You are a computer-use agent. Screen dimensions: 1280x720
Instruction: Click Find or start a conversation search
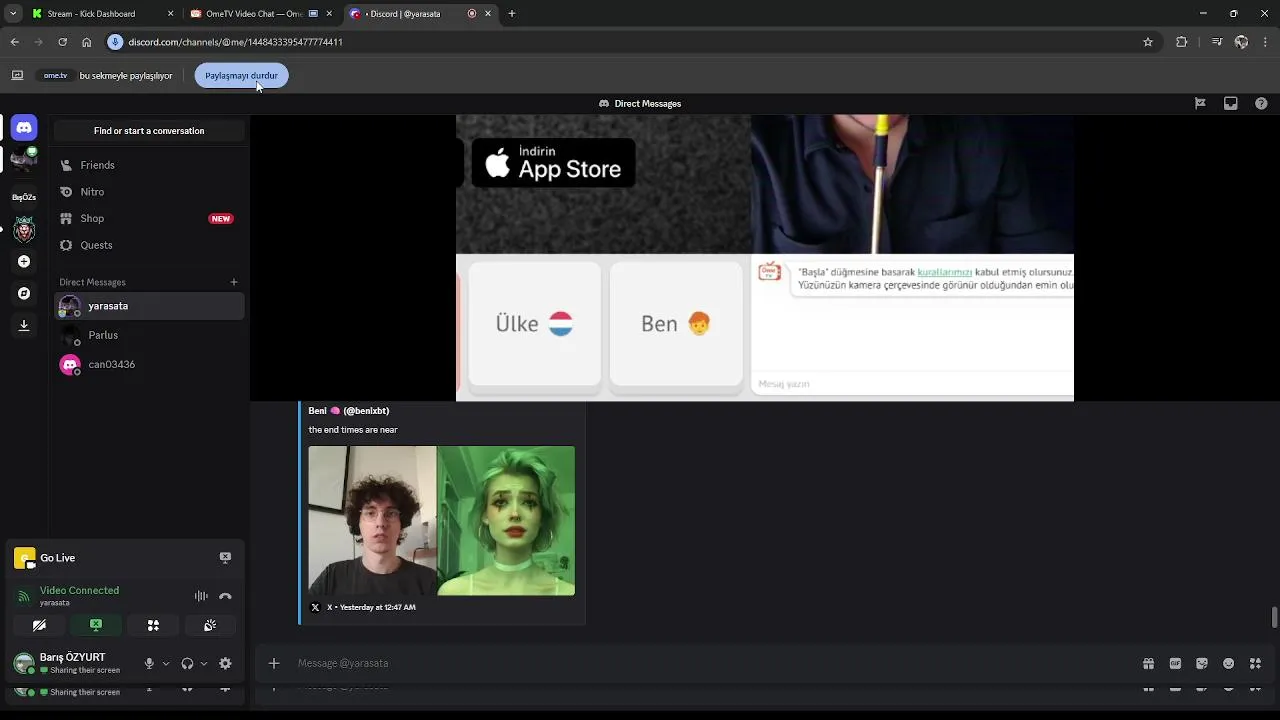(x=149, y=131)
